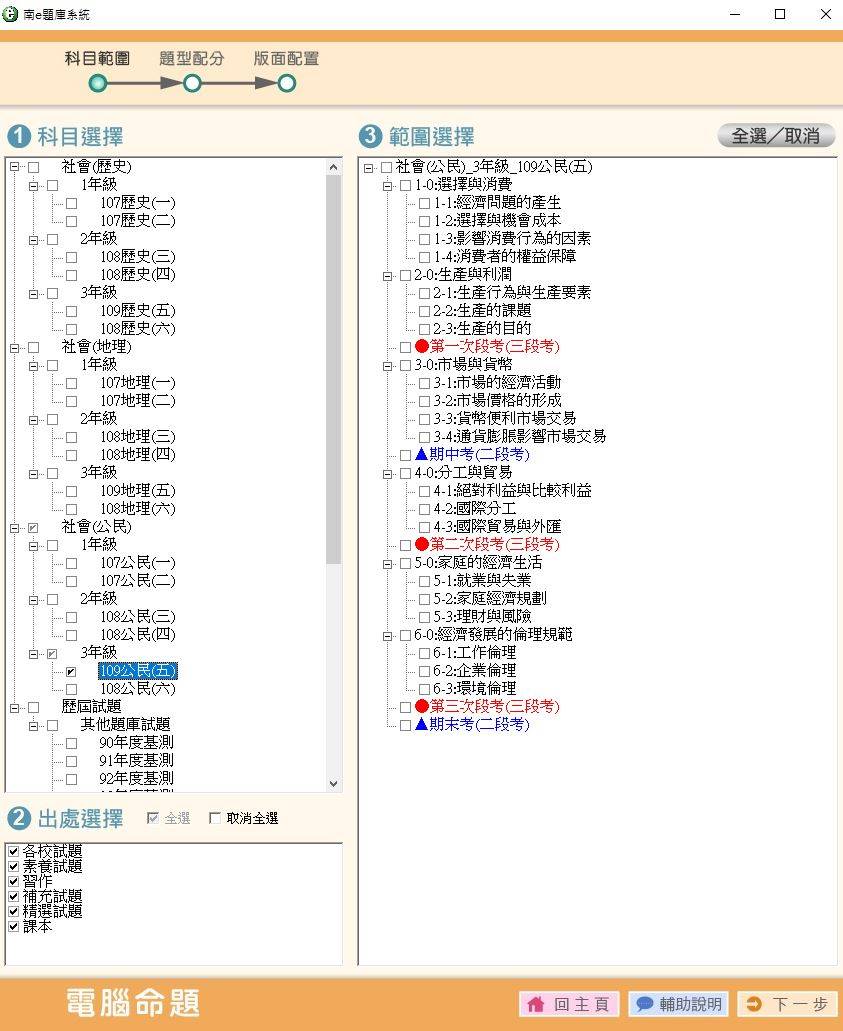
Task: Collapse the 4-0:分工與貿易 chapter node
Action: tap(387, 473)
